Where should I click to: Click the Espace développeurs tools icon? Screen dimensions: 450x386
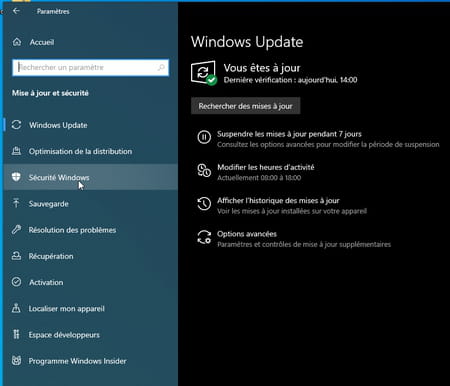coord(16,334)
